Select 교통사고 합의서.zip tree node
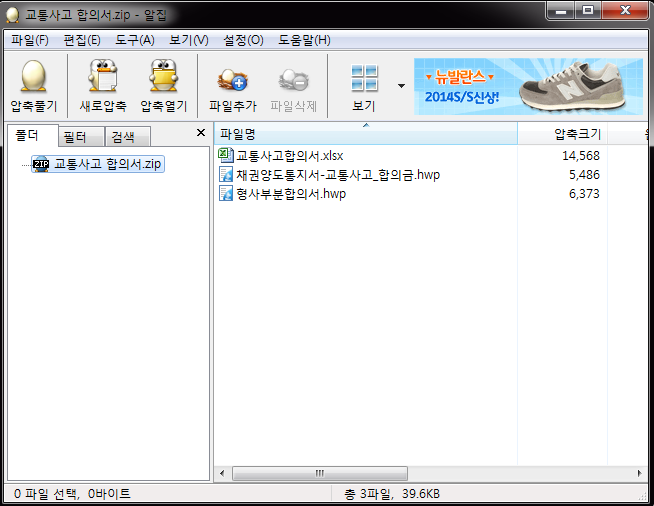The image size is (654, 506). click(x=98, y=164)
